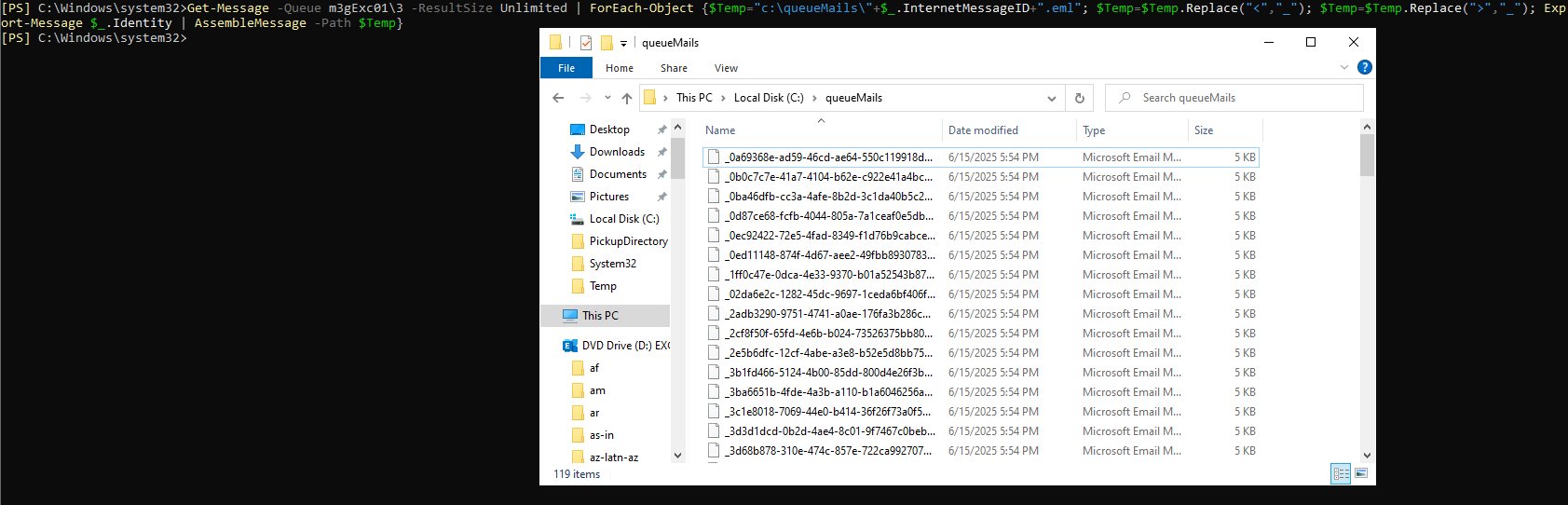Select file _0ed11148-874f-4d67-aee2-49fbb8930783

pyautogui.click(x=982, y=255)
